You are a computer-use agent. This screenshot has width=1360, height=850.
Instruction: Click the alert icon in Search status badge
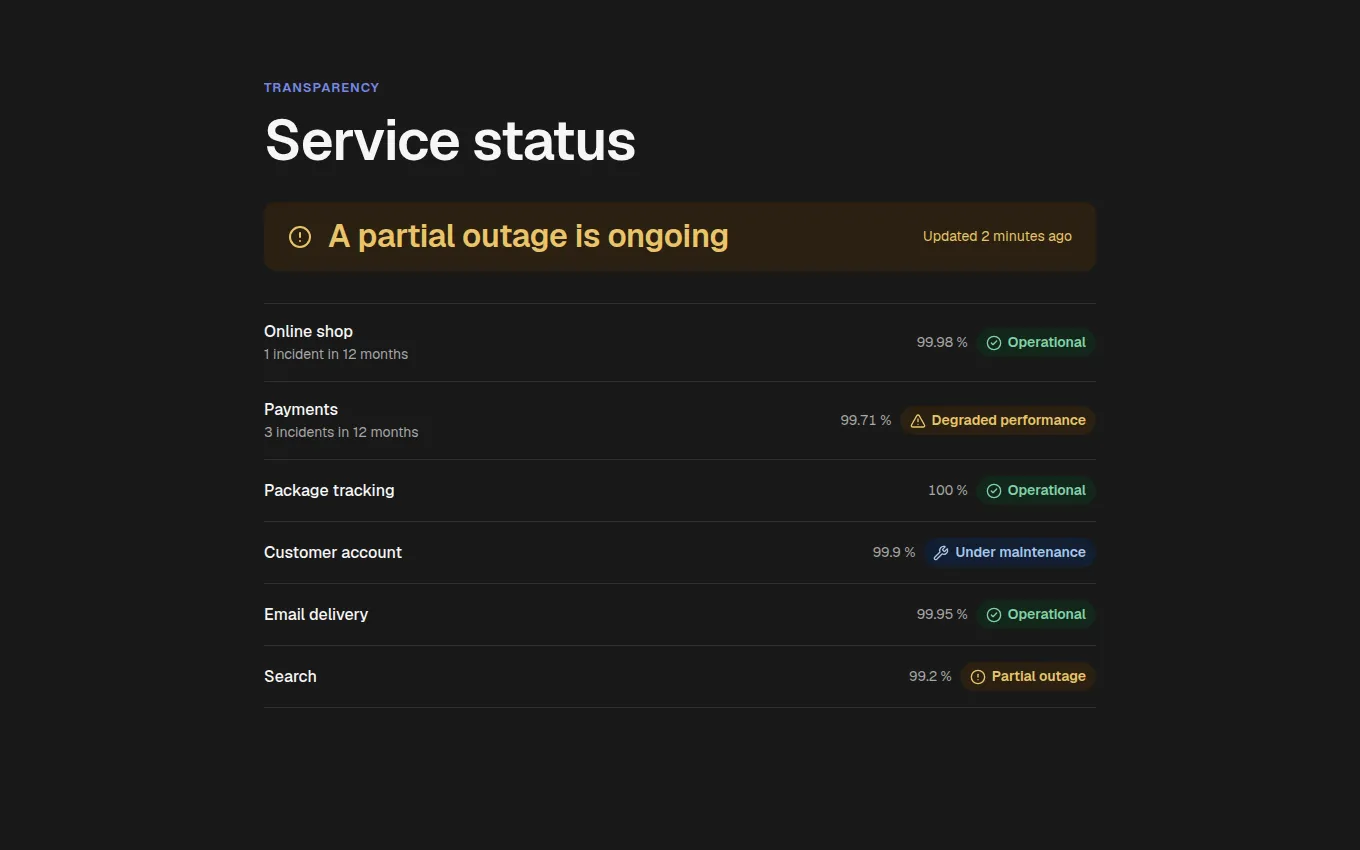(x=978, y=677)
